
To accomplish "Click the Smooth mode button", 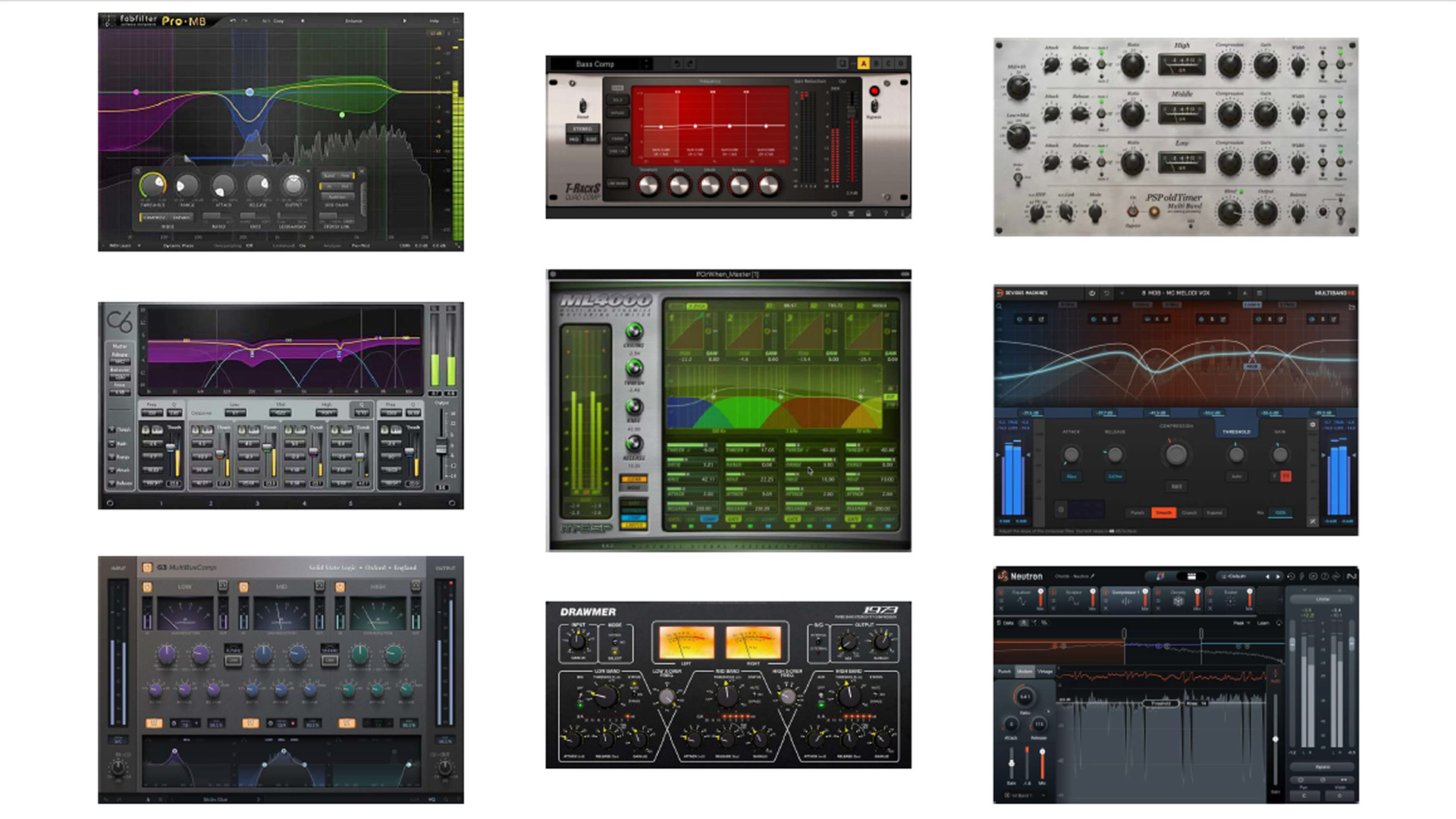I will 1163,513.
